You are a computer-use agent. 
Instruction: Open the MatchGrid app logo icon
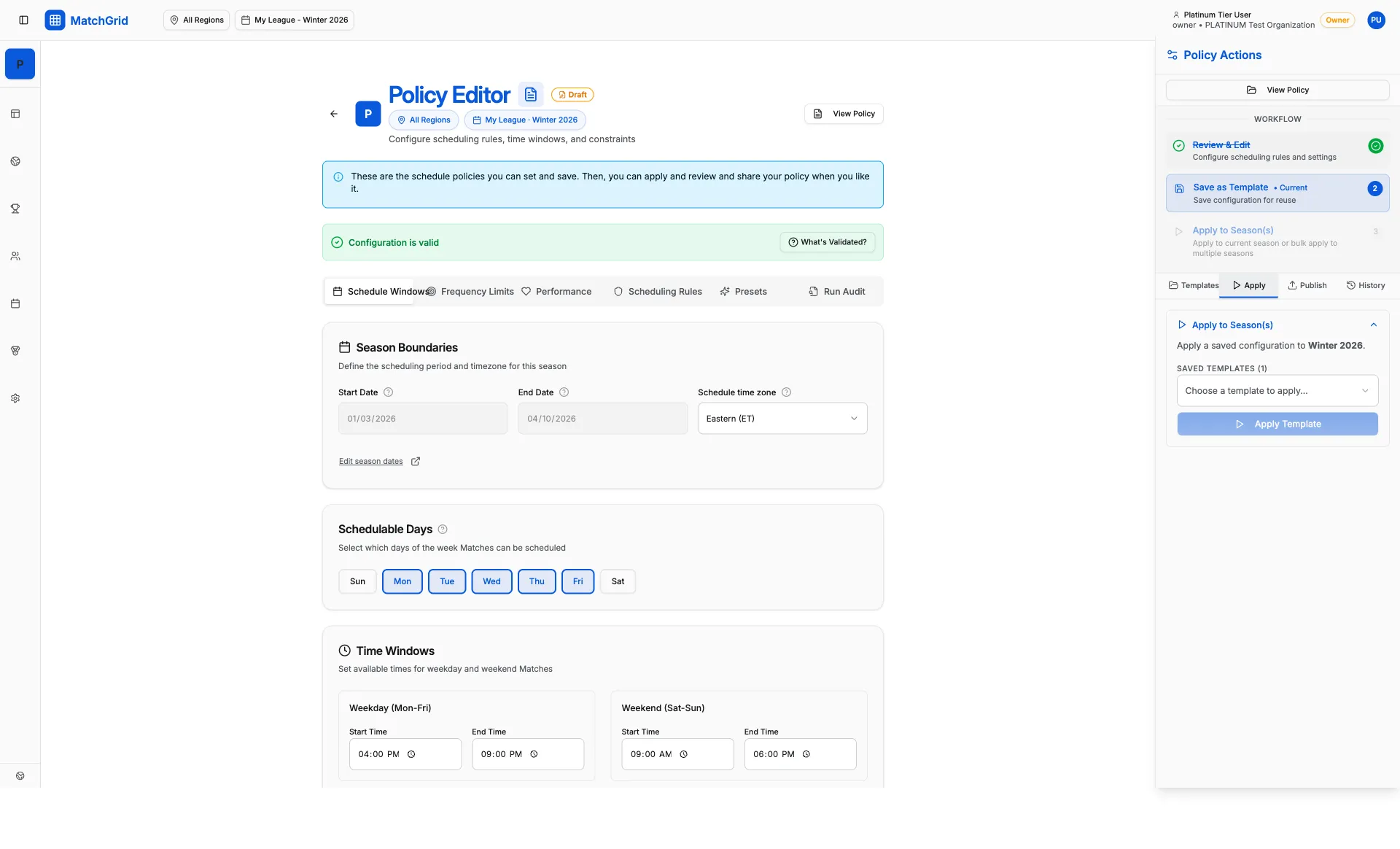[x=55, y=20]
